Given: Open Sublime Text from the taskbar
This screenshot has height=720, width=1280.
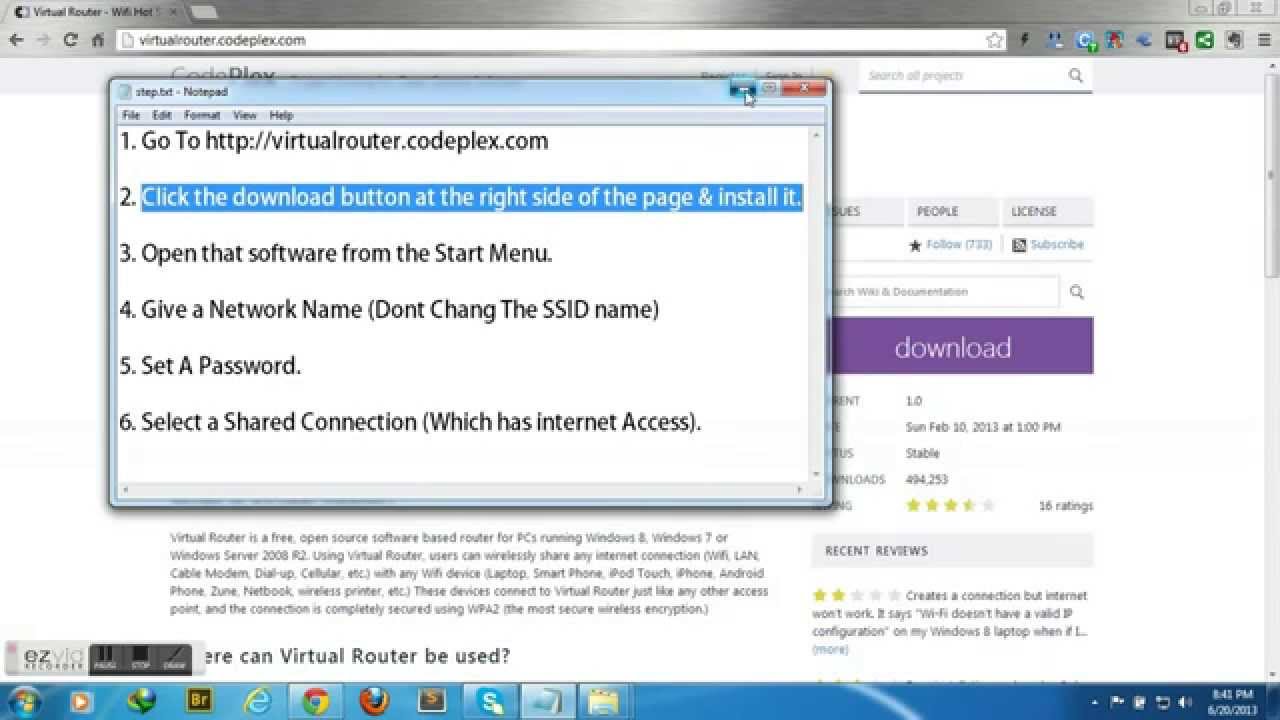Looking at the screenshot, I should 432,701.
